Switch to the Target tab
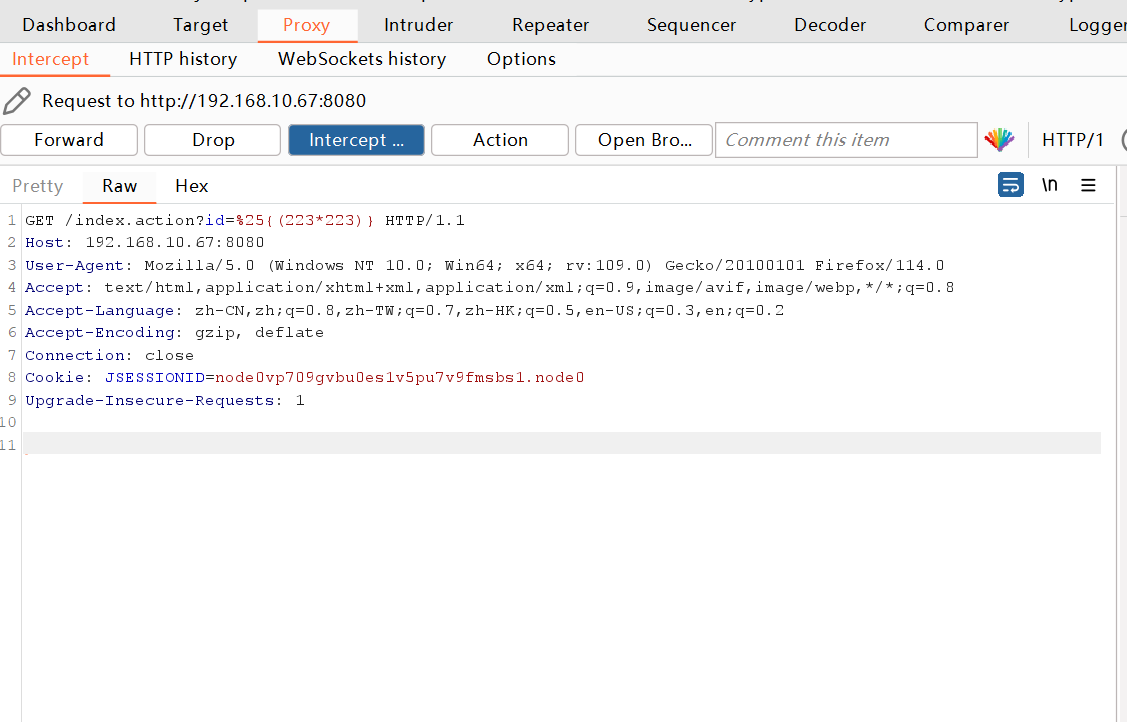The height and width of the screenshot is (722, 1127). [x=201, y=25]
